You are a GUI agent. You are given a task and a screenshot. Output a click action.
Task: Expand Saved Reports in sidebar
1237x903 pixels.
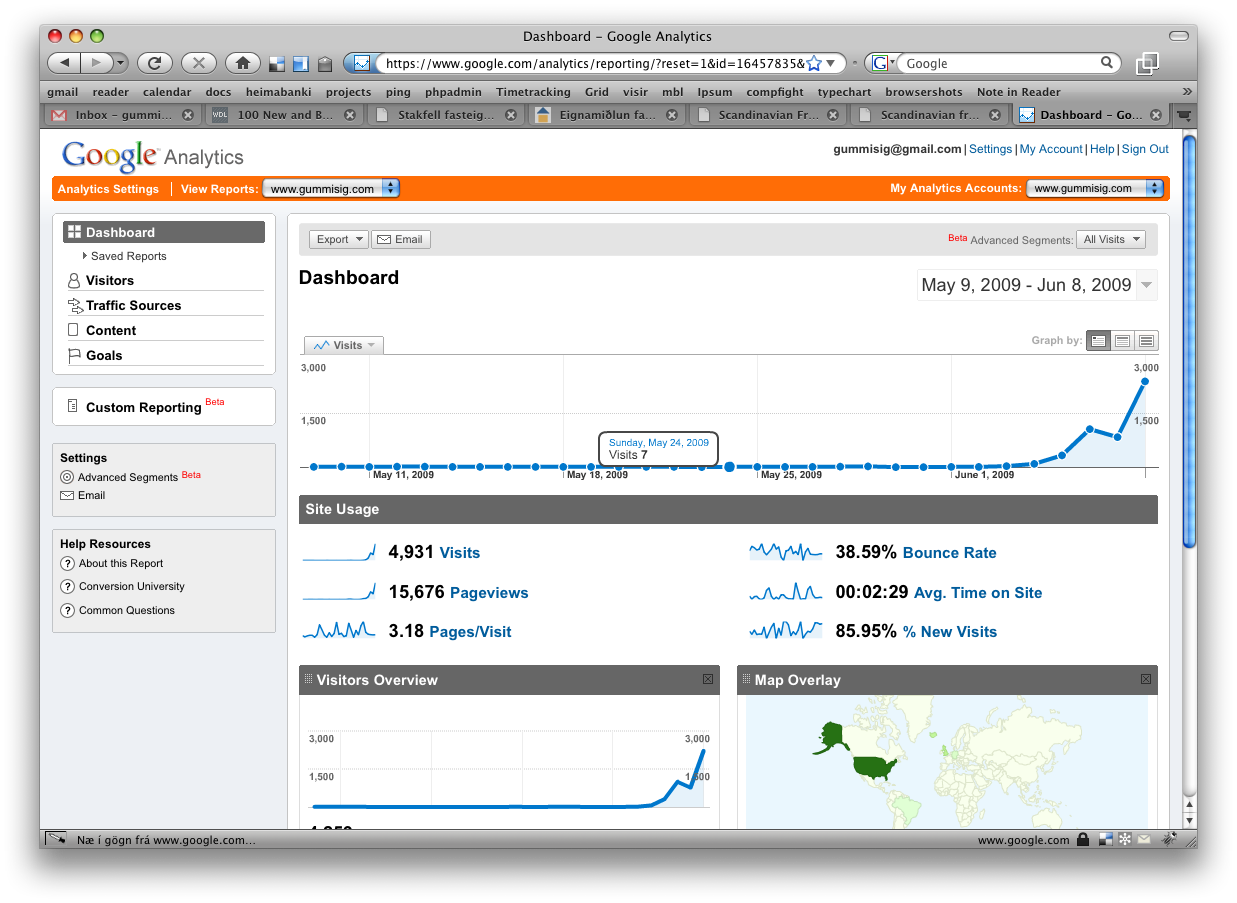[123, 256]
